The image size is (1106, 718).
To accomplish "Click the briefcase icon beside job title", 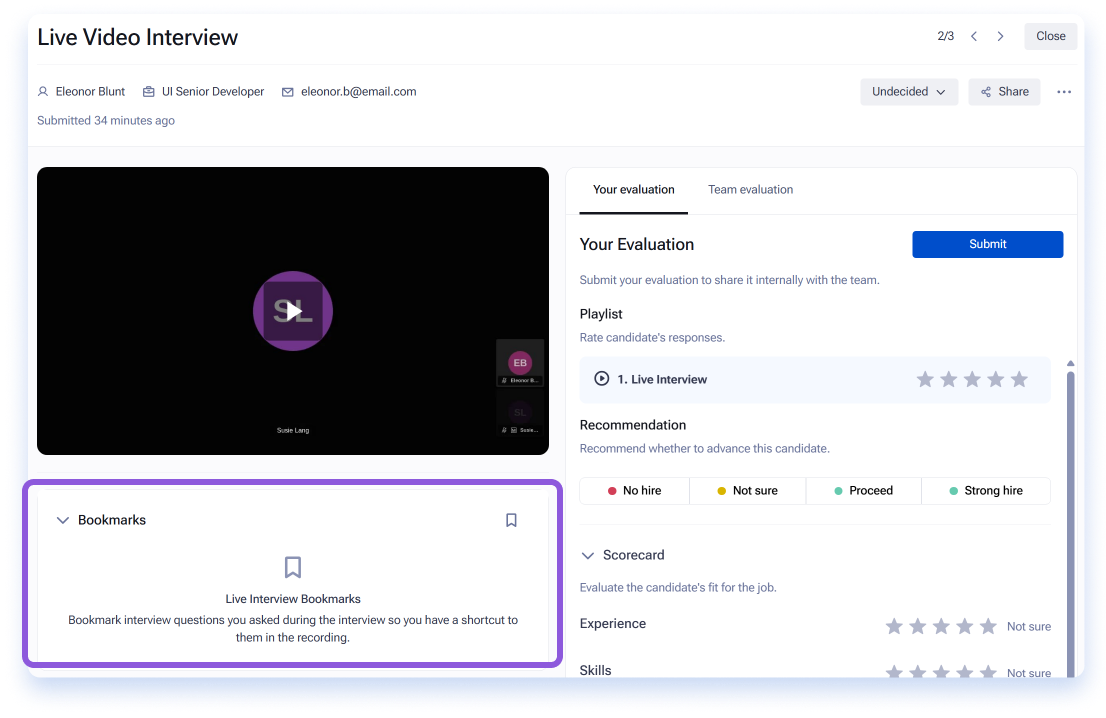I will (x=149, y=92).
